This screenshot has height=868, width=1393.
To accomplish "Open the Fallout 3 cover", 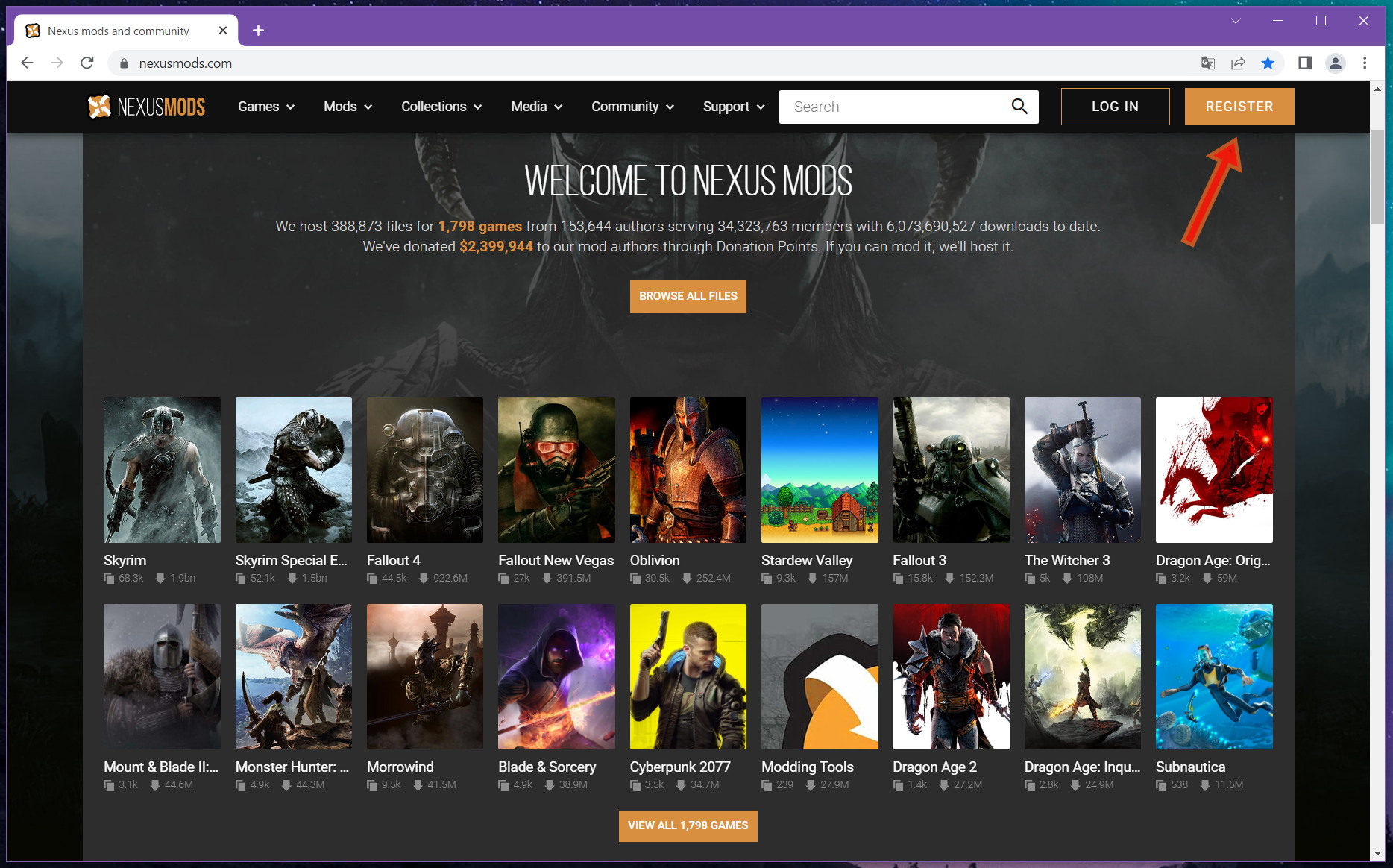I will (952, 470).
